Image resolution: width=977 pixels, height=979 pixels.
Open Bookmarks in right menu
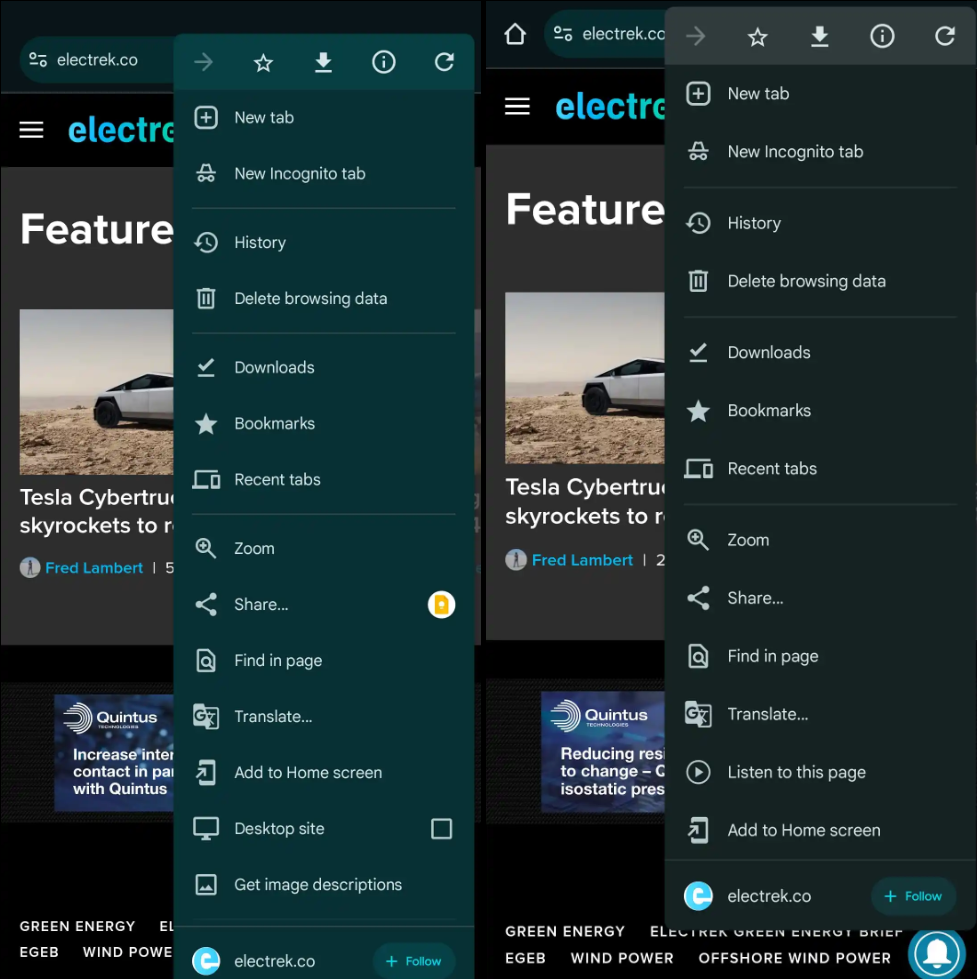pos(820,410)
